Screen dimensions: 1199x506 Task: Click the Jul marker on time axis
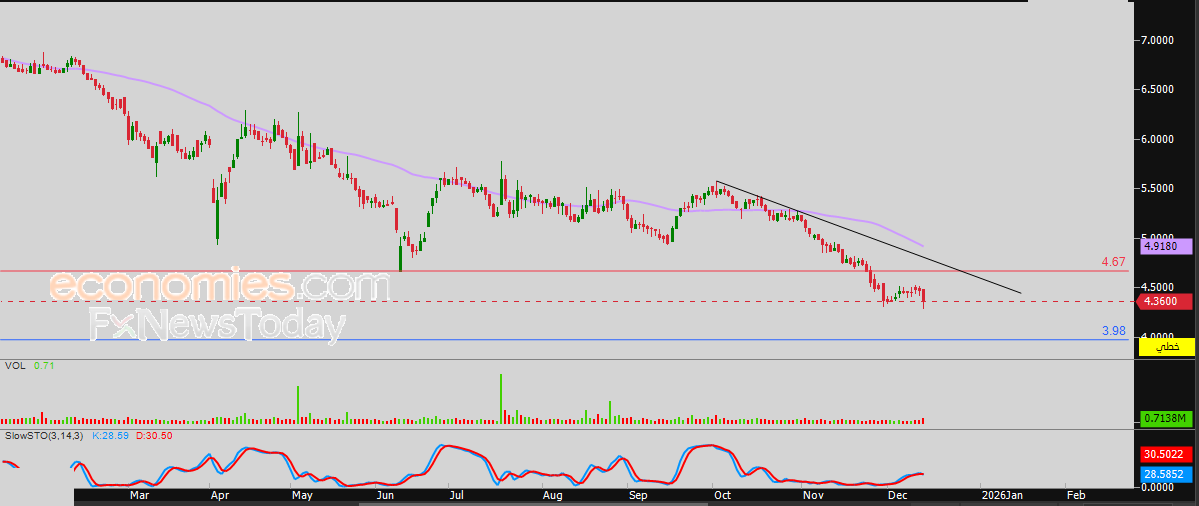[456, 495]
